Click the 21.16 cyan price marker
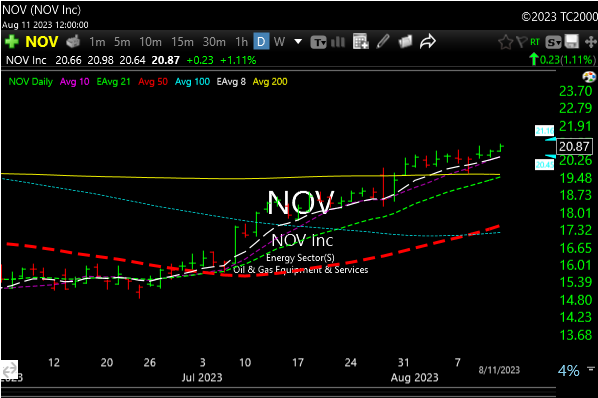 [545, 131]
